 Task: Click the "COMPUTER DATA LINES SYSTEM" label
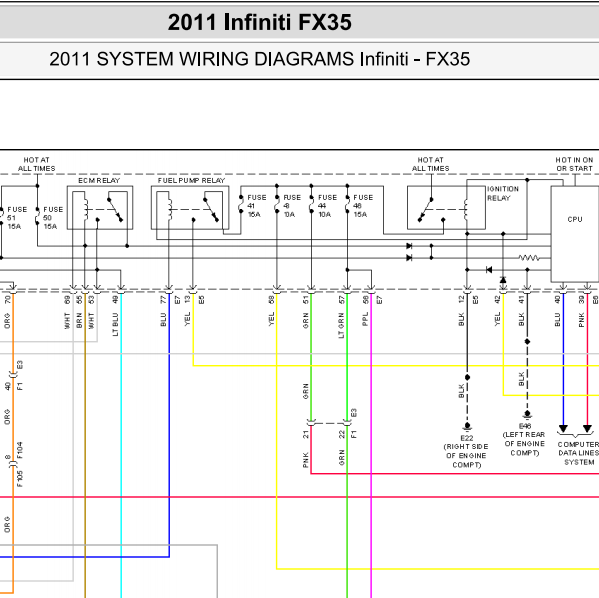578,453
